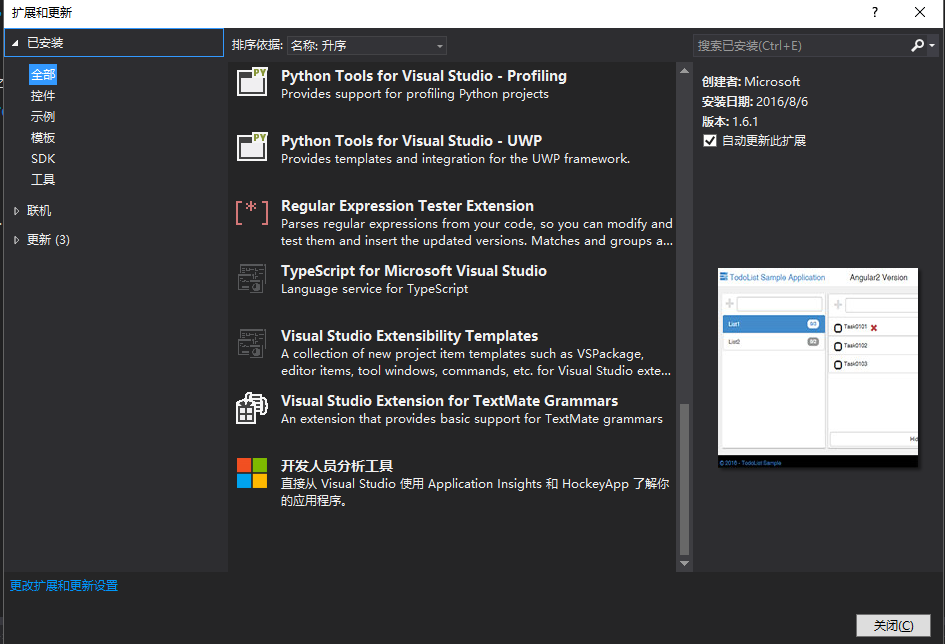Click the Extensibility Templates extension icon
This screenshot has height=644, width=945.
(x=252, y=343)
